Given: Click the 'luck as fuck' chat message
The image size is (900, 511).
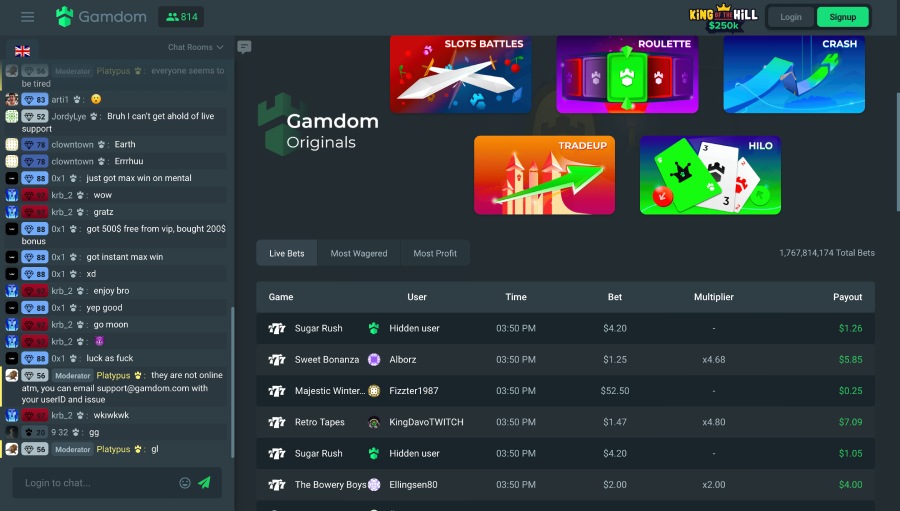Looking at the screenshot, I should coord(110,358).
